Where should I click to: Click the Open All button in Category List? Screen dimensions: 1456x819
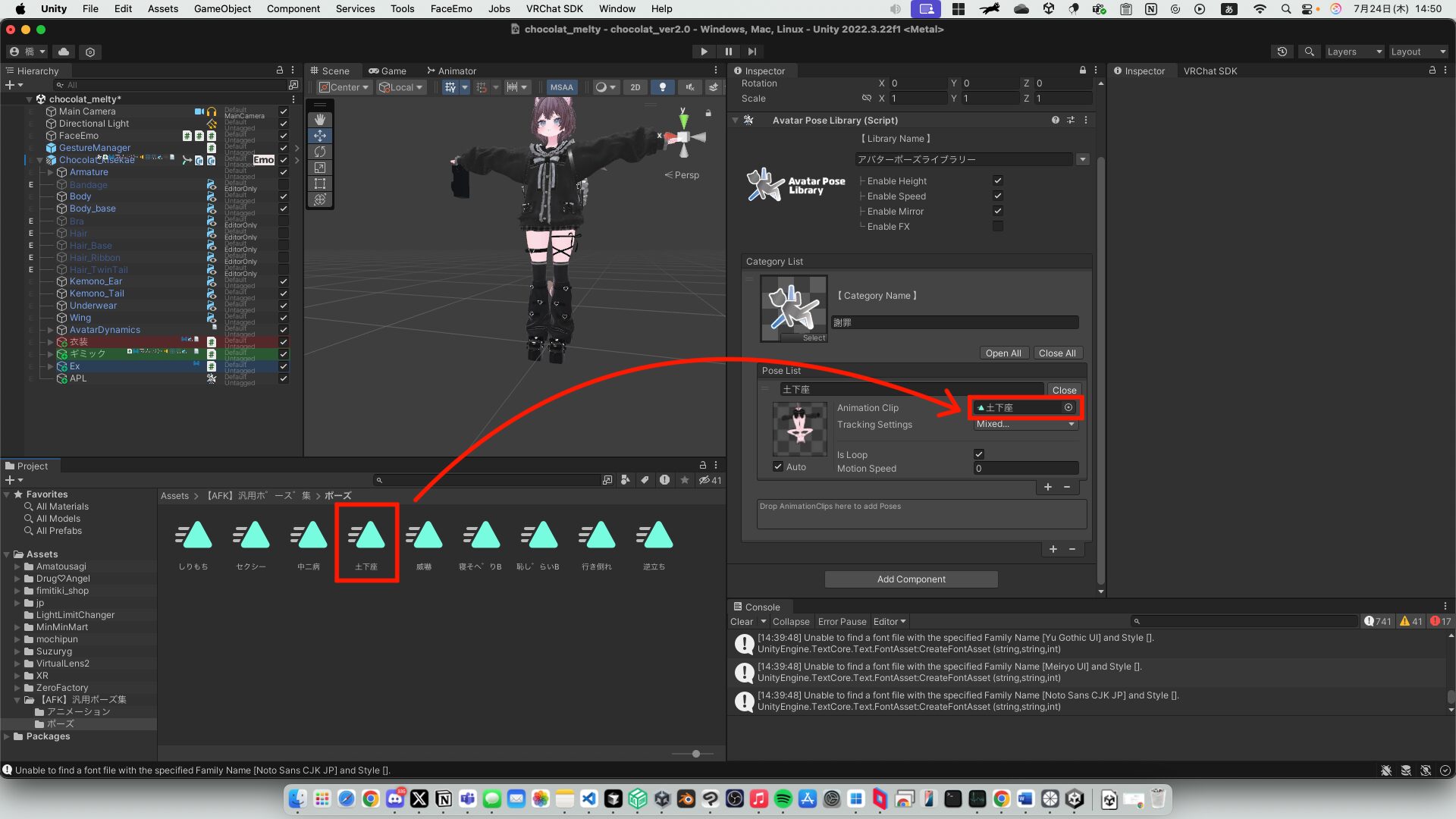pos(1003,353)
